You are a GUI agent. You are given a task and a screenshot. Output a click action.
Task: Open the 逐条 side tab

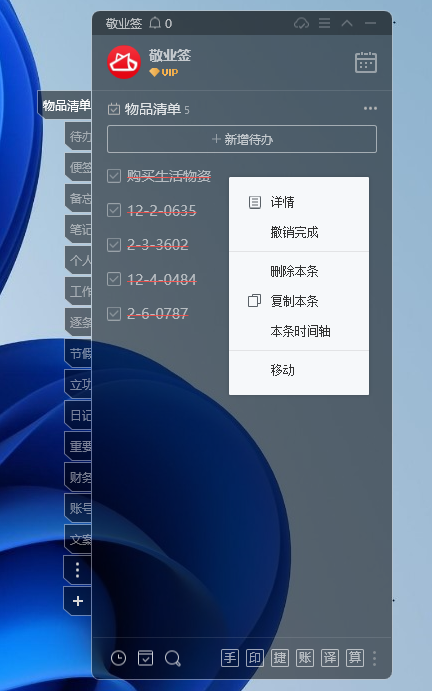(x=78, y=322)
